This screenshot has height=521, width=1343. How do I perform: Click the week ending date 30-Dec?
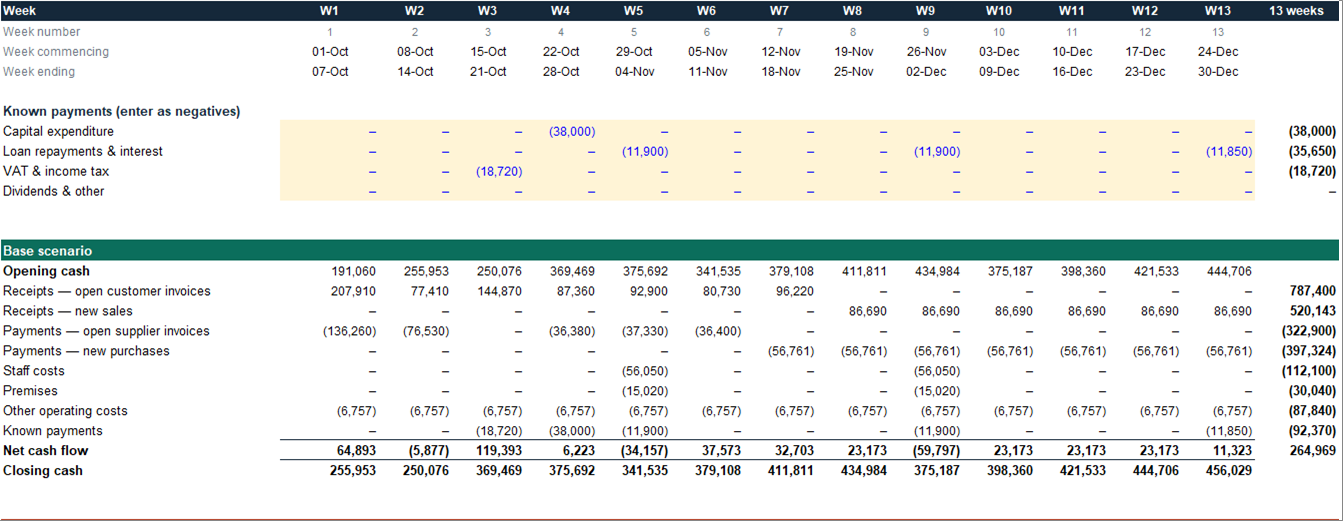(x=1217, y=71)
